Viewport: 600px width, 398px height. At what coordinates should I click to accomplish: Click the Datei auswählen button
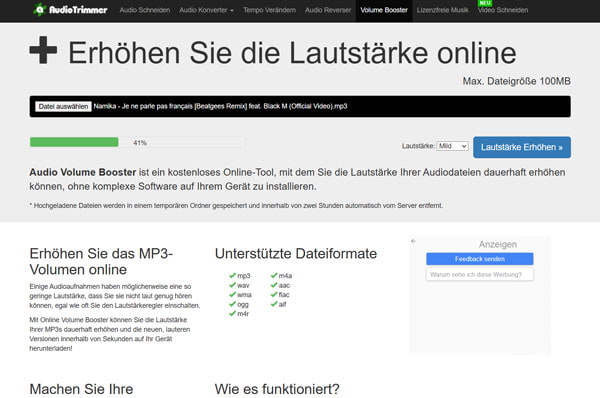63,106
